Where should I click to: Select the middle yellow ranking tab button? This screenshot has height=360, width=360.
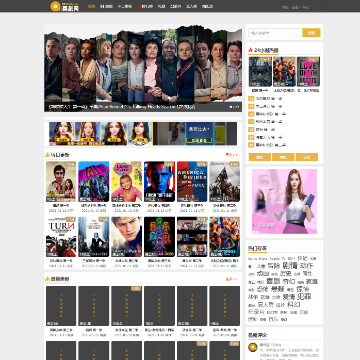coord(283,157)
